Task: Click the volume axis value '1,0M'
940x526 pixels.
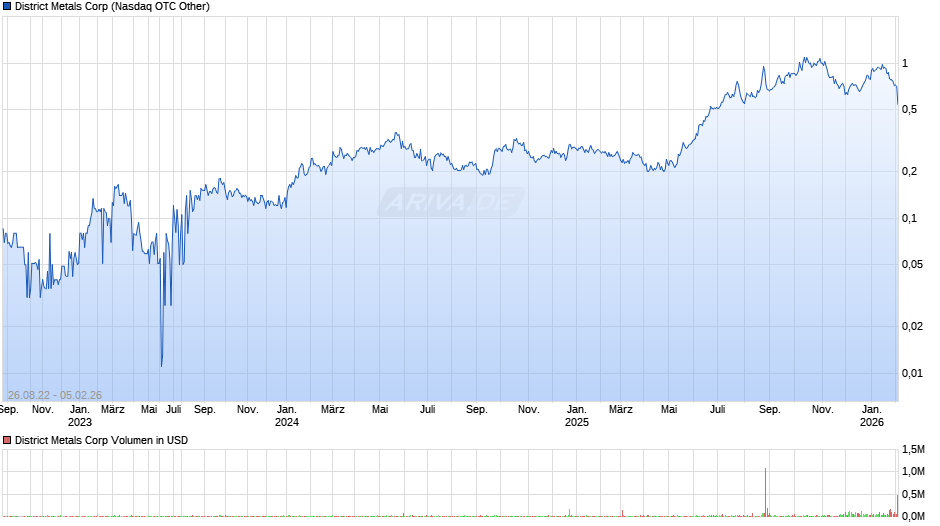Action: pyautogui.click(x=913, y=471)
